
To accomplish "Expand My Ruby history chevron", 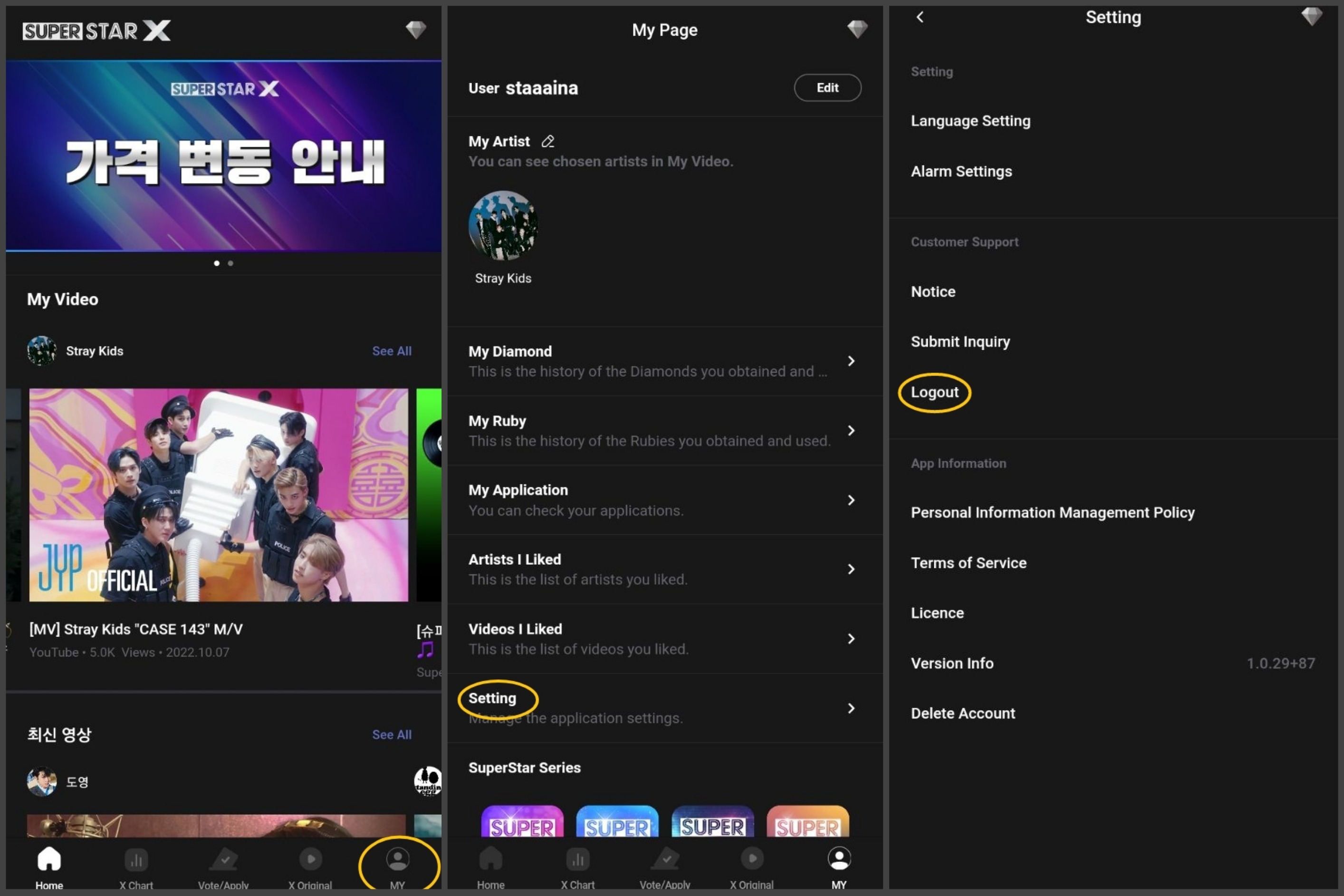I will click(851, 430).
